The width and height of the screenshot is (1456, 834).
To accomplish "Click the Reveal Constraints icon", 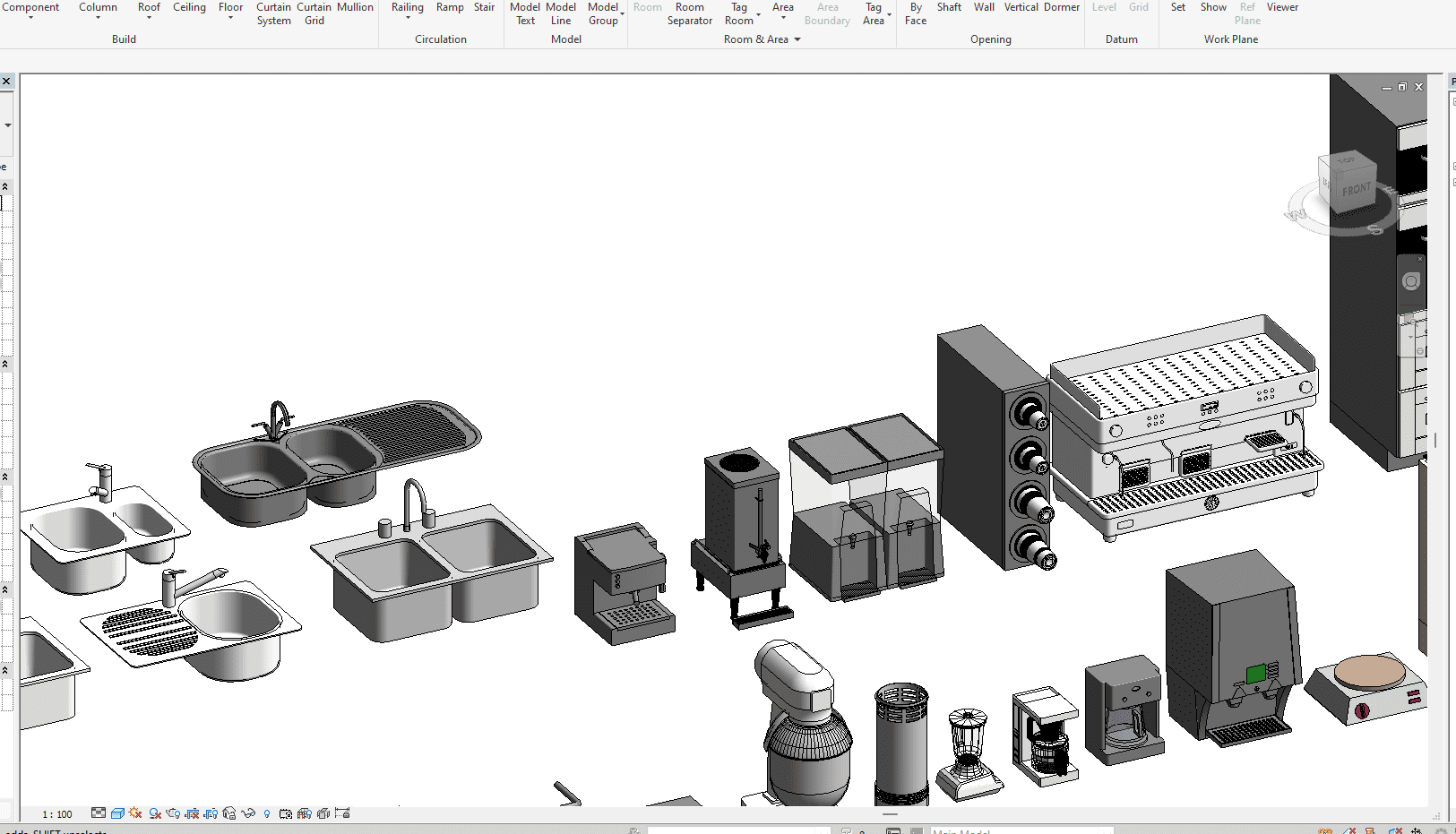I will click(x=342, y=813).
